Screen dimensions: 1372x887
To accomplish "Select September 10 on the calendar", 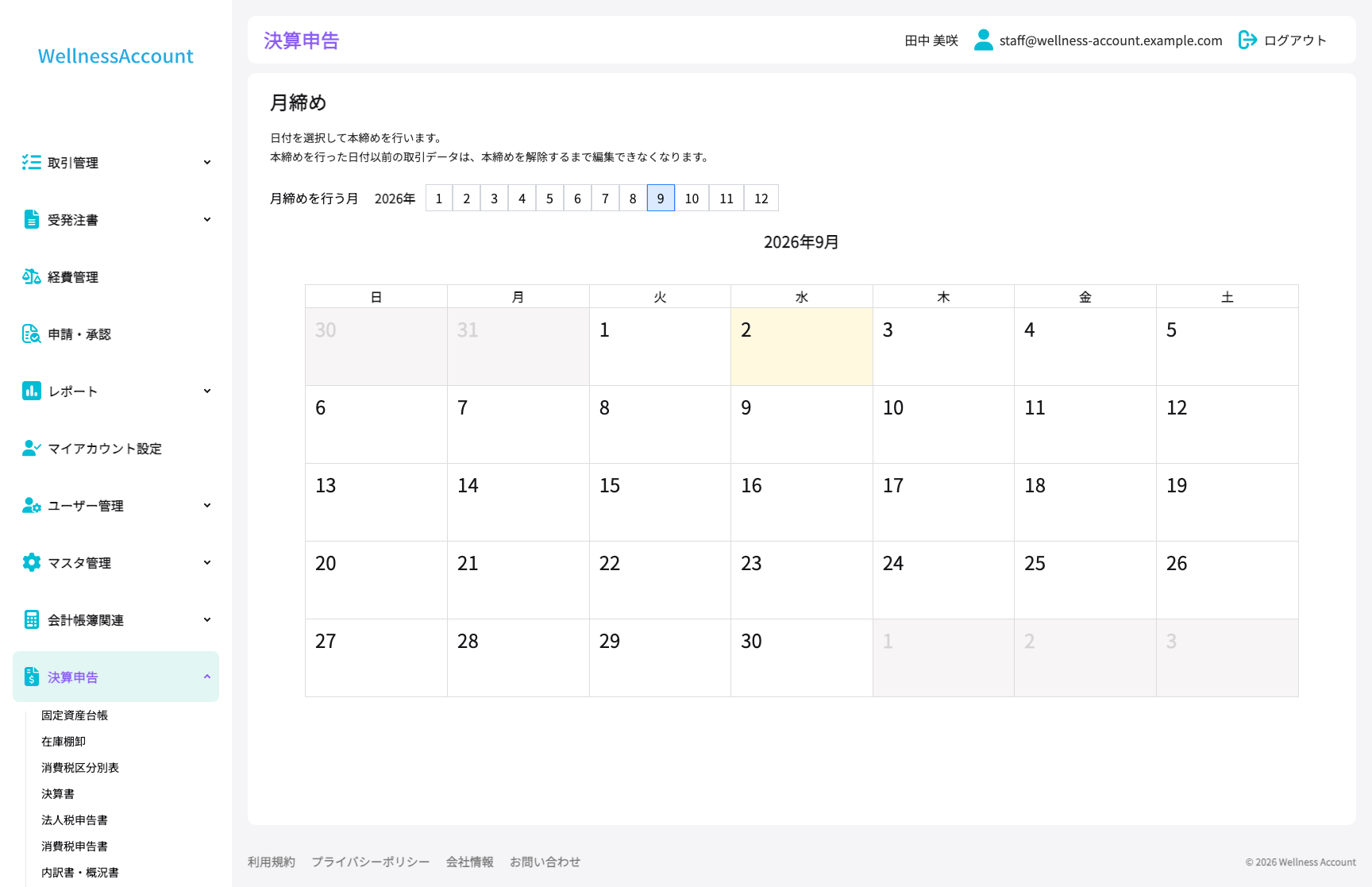I will click(943, 425).
